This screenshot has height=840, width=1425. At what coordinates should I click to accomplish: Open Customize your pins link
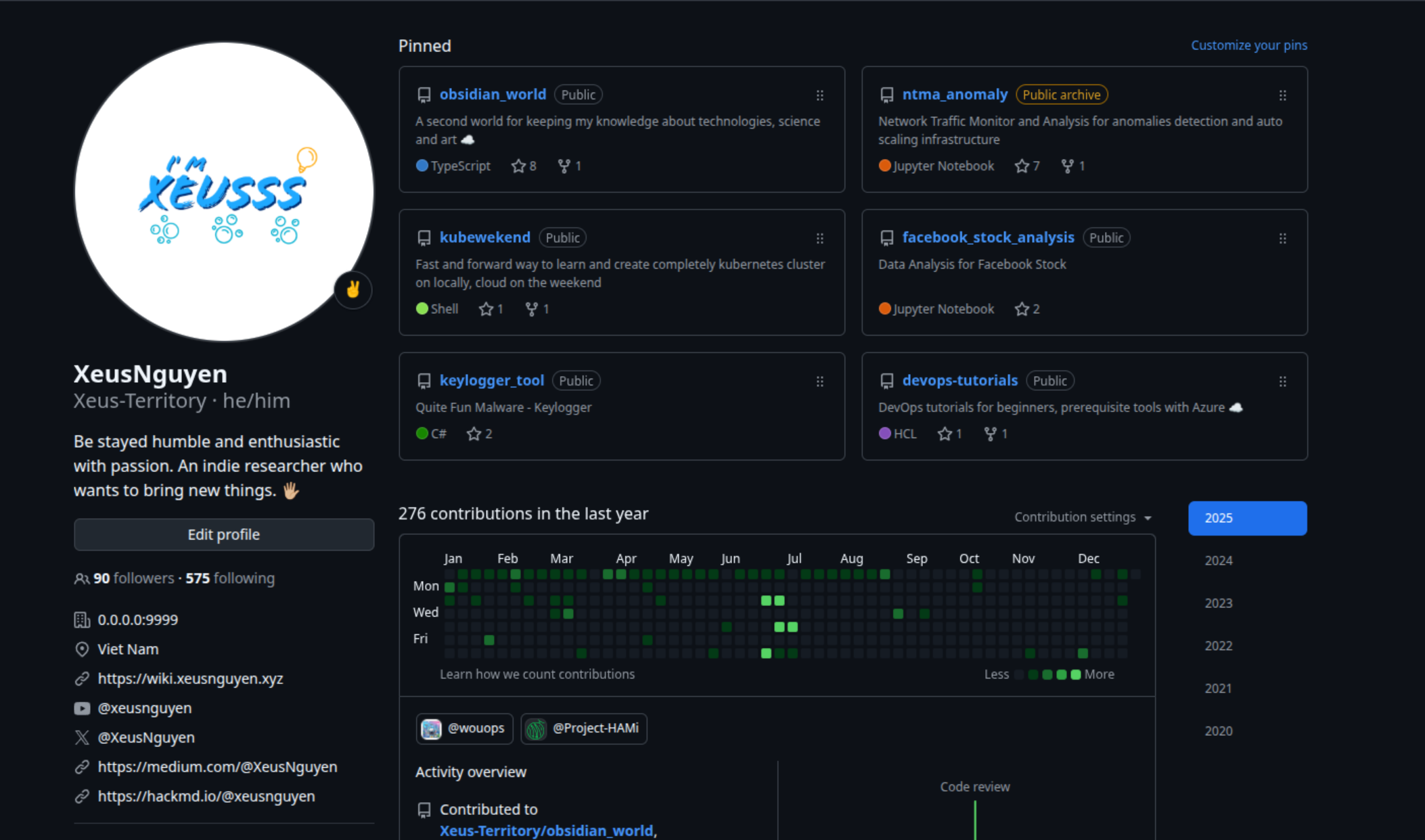pyautogui.click(x=1248, y=45)
